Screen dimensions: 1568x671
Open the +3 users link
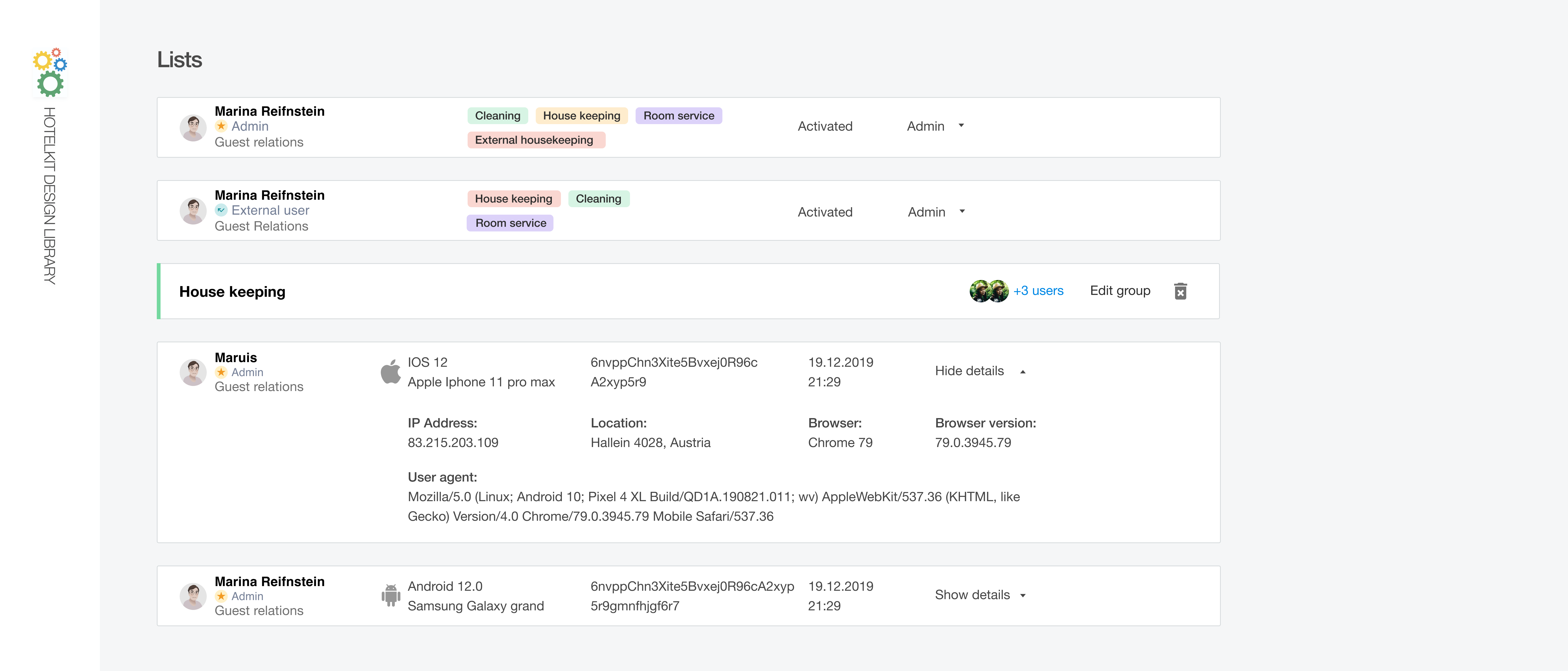[x=1038, y=291]
